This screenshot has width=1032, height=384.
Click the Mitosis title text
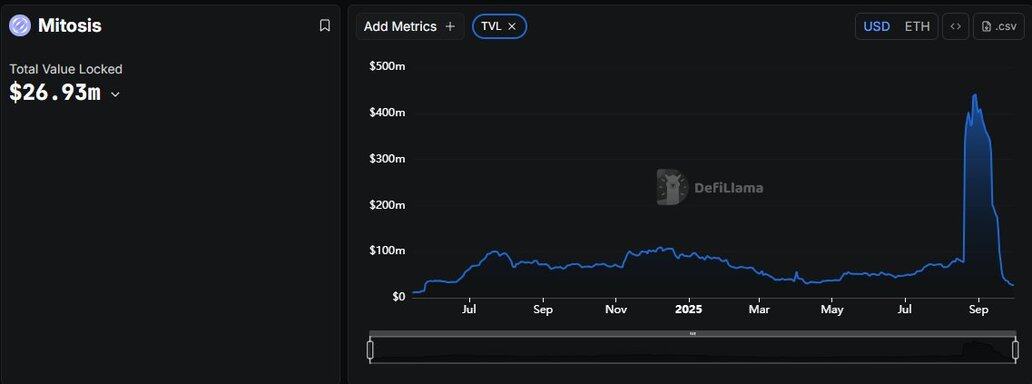[70, 26]
